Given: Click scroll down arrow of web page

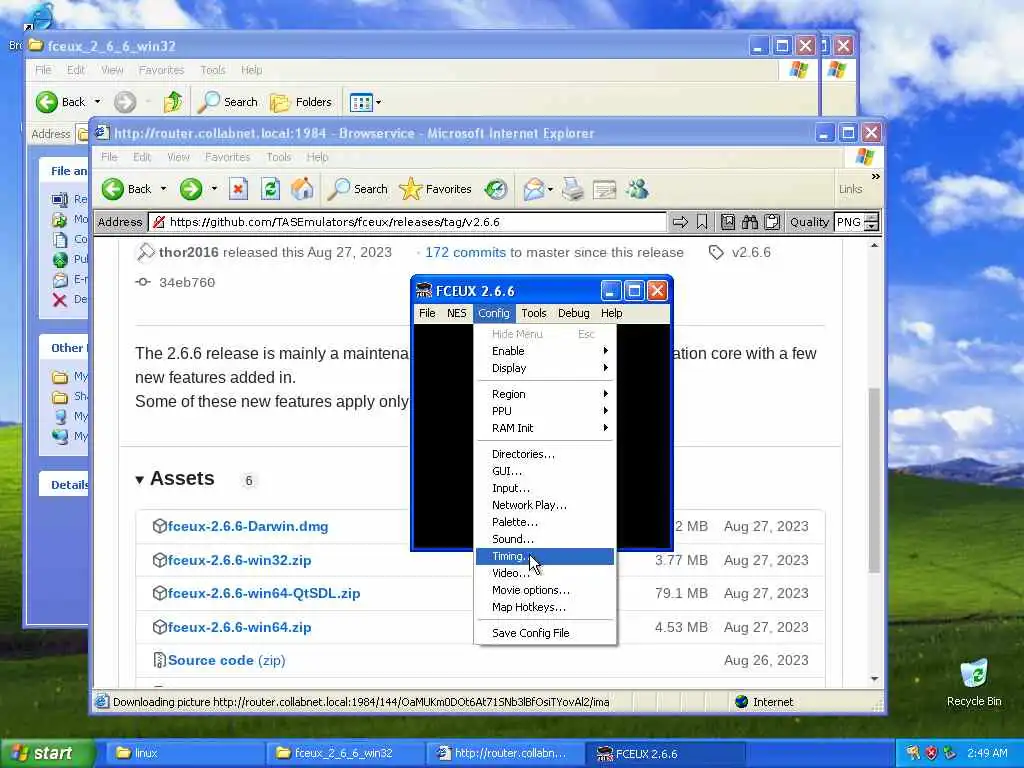Looking at the screenshot, I should (x=874, y=679).
